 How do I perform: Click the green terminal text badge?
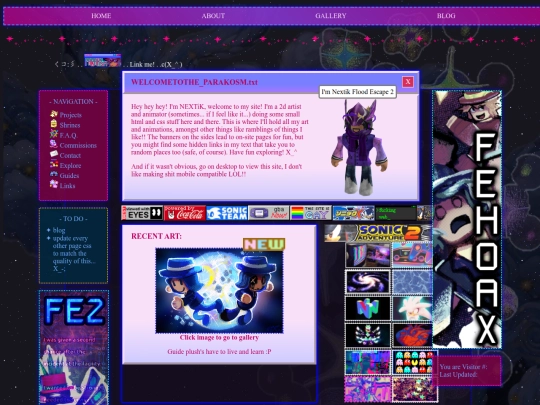(396, 213)
